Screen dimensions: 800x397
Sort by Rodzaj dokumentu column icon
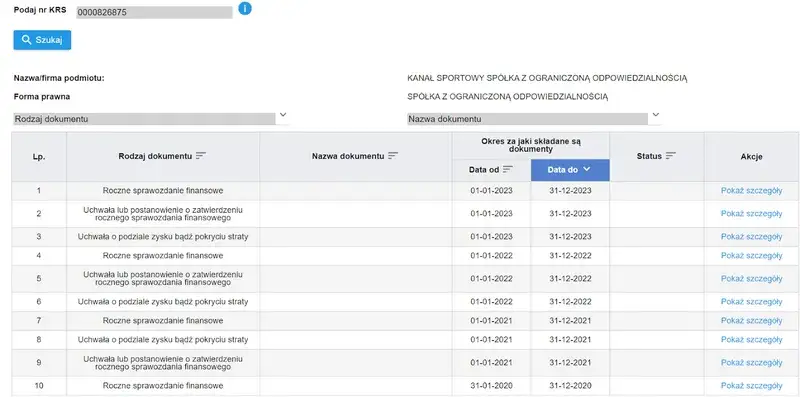click(x=201, y=156)
